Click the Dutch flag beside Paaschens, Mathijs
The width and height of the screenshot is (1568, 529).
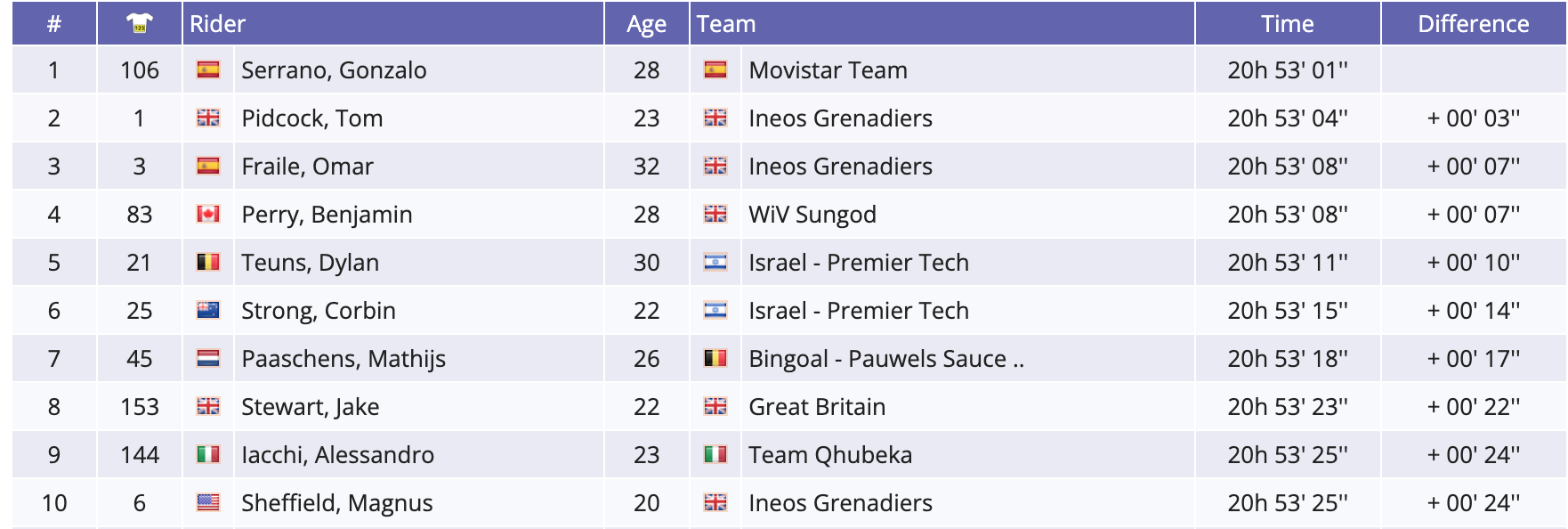tap(208, 358)
